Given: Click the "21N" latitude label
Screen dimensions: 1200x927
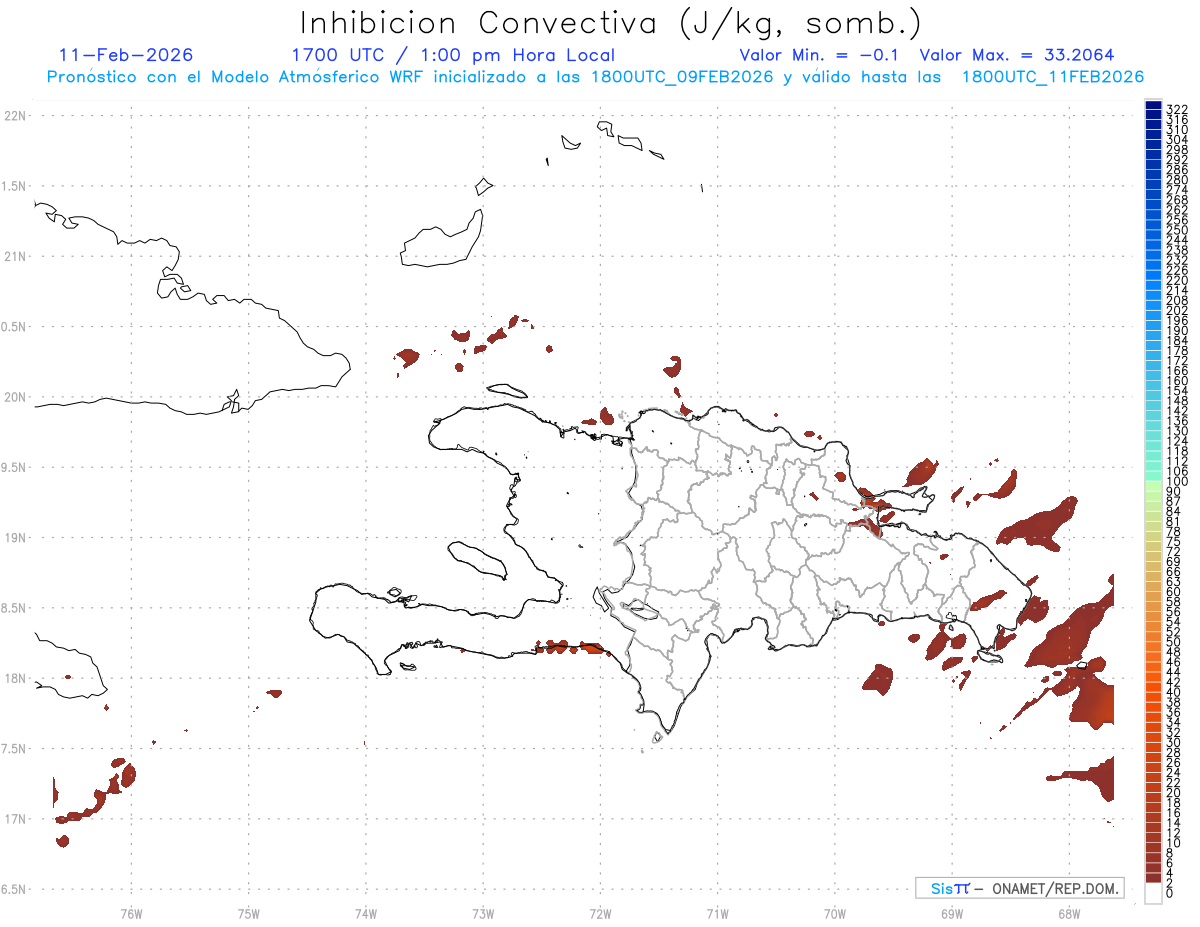Looking at the screenshot, I should pyautogui.click(x=14, y=256).
